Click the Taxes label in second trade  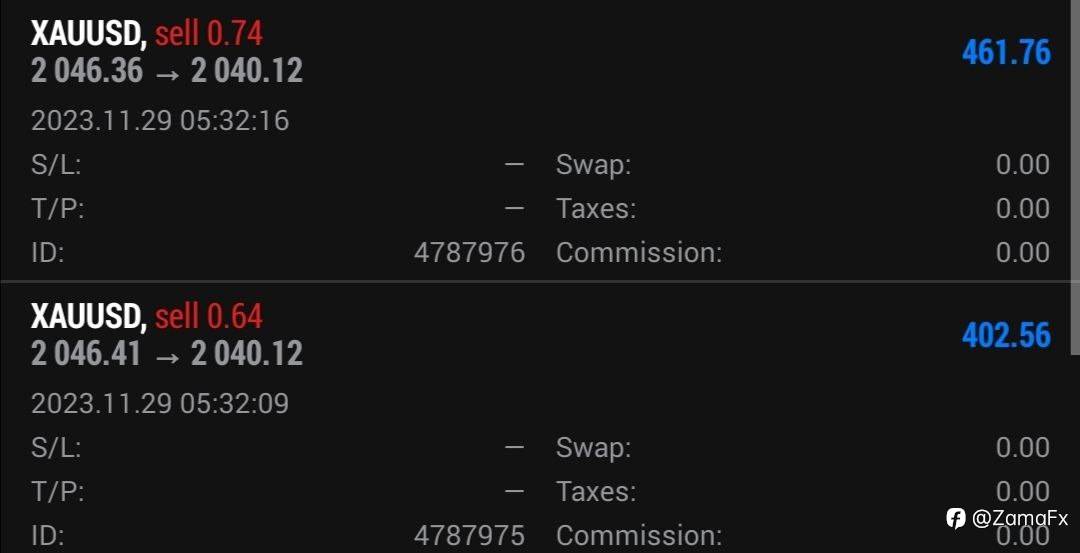[x=596, y=492]
